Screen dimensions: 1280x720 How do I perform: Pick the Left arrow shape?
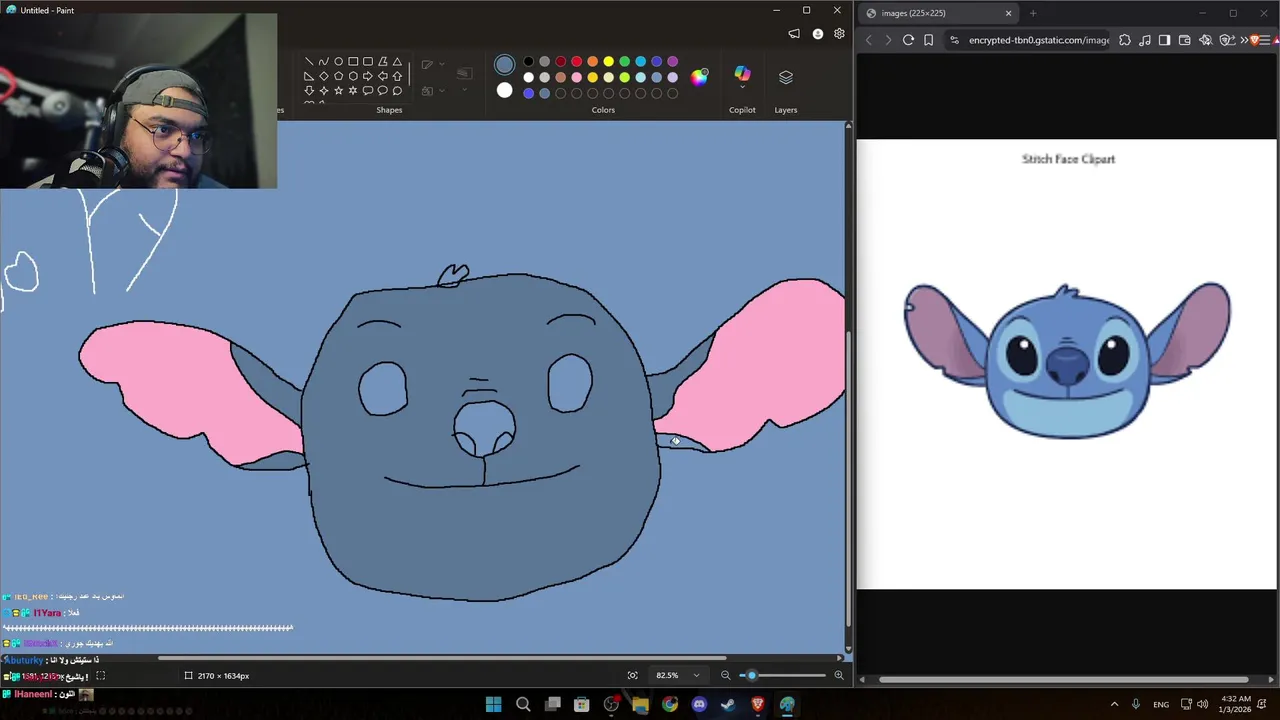point(383,76)
